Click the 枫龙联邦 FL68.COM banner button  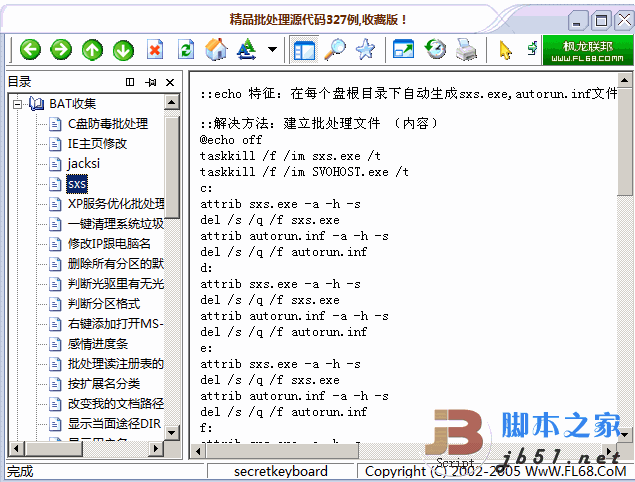586,50
